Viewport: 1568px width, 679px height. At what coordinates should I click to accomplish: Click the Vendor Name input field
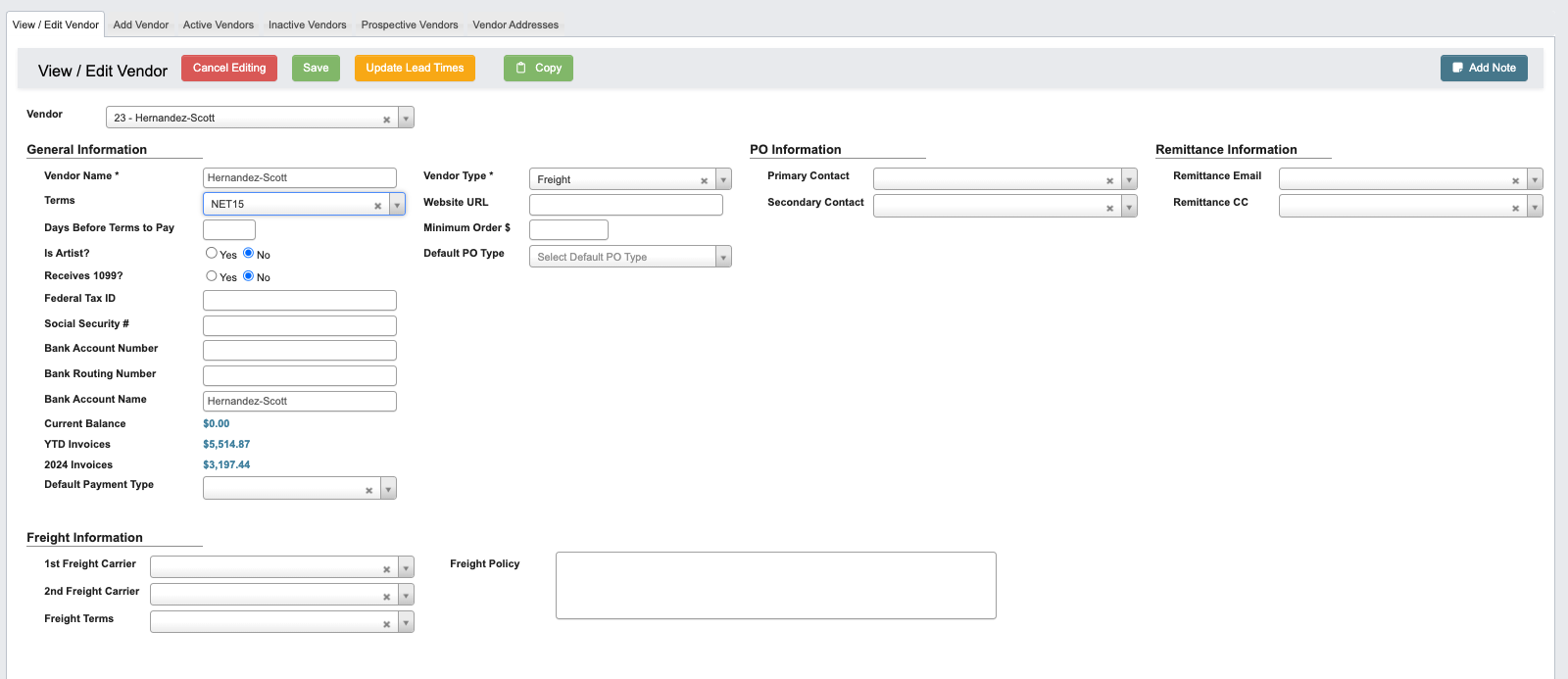300,177
